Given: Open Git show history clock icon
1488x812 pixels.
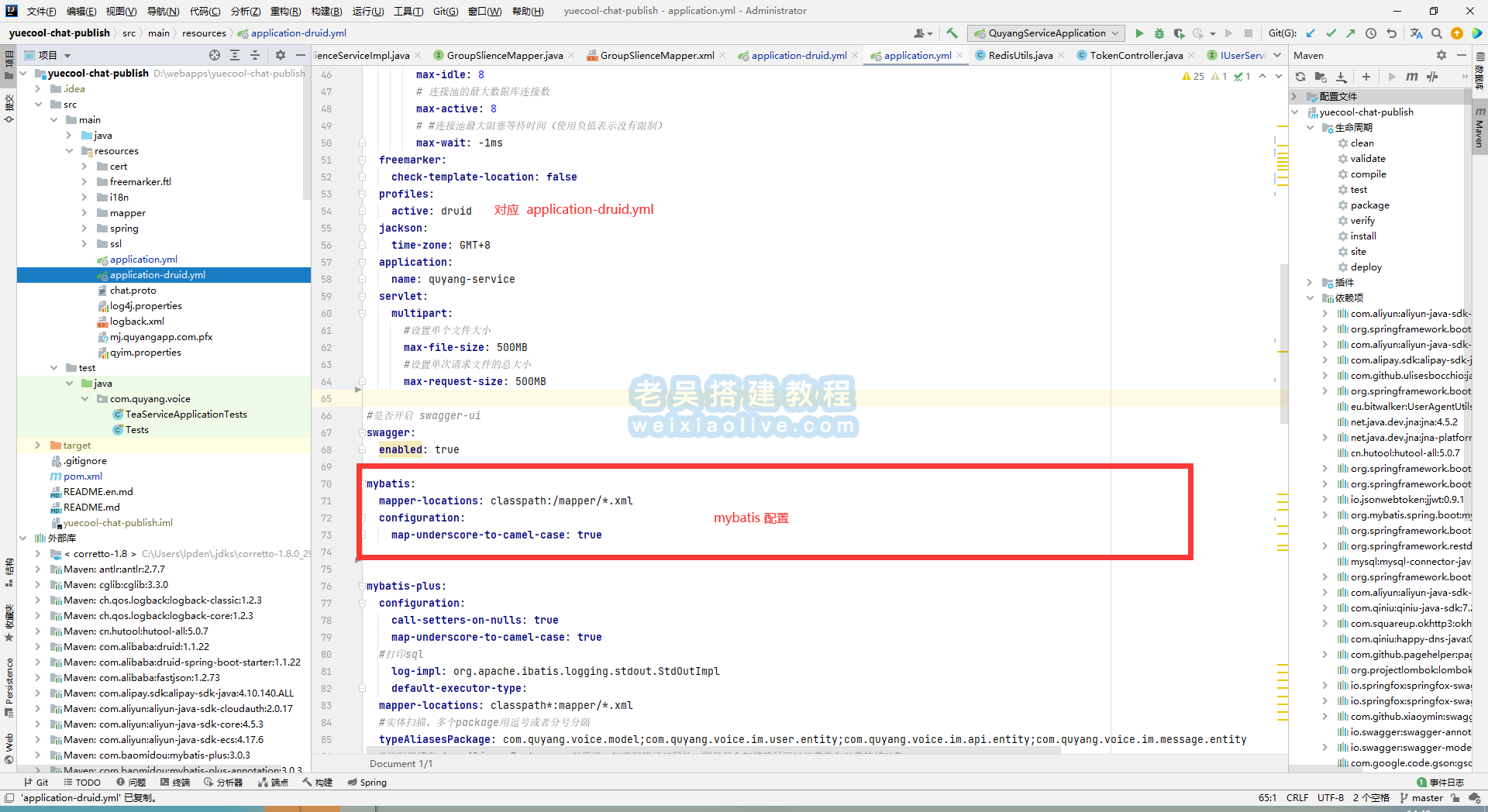Looking at the screenshot, I should pyautogui.click(x=1371, y=33).
